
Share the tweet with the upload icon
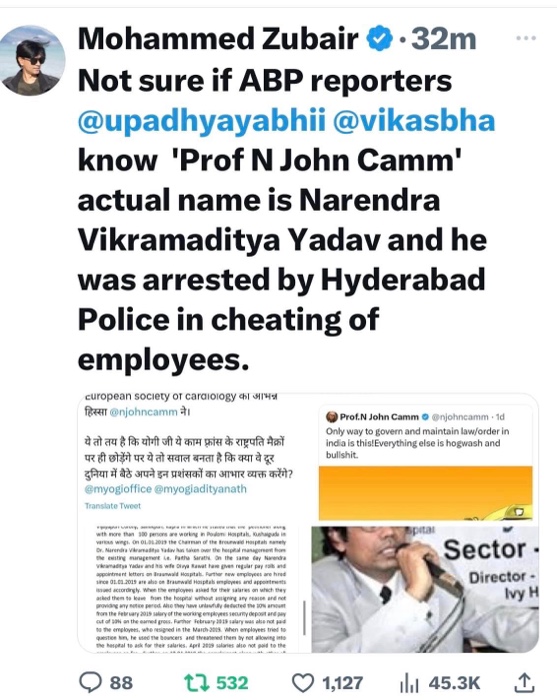(524, 683)
